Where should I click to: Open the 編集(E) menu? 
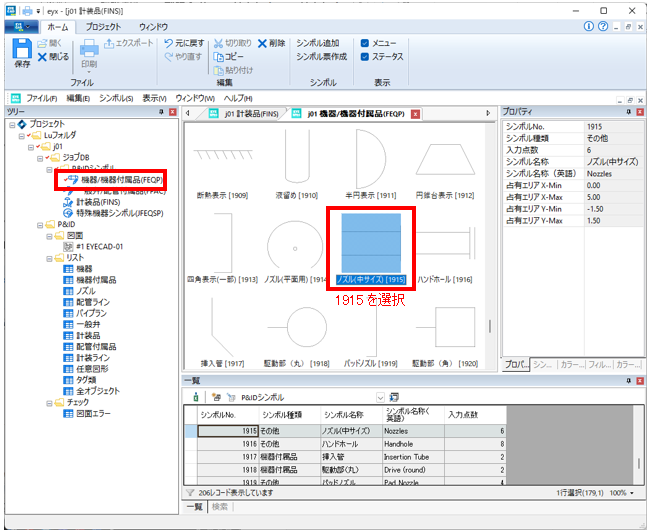point(78,99)
